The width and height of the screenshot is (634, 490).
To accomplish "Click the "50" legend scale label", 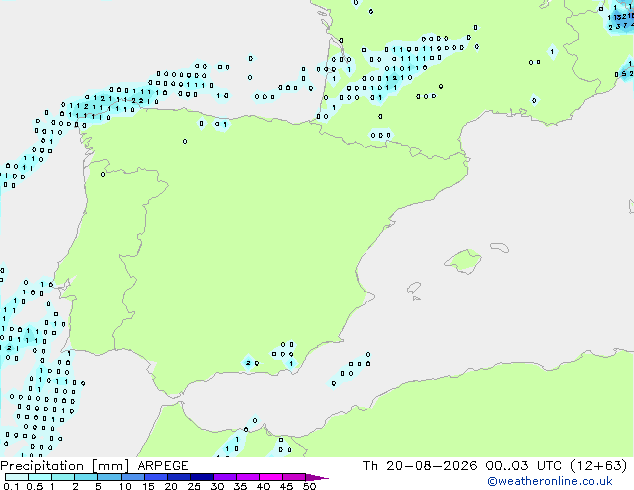I will point(309,486).
